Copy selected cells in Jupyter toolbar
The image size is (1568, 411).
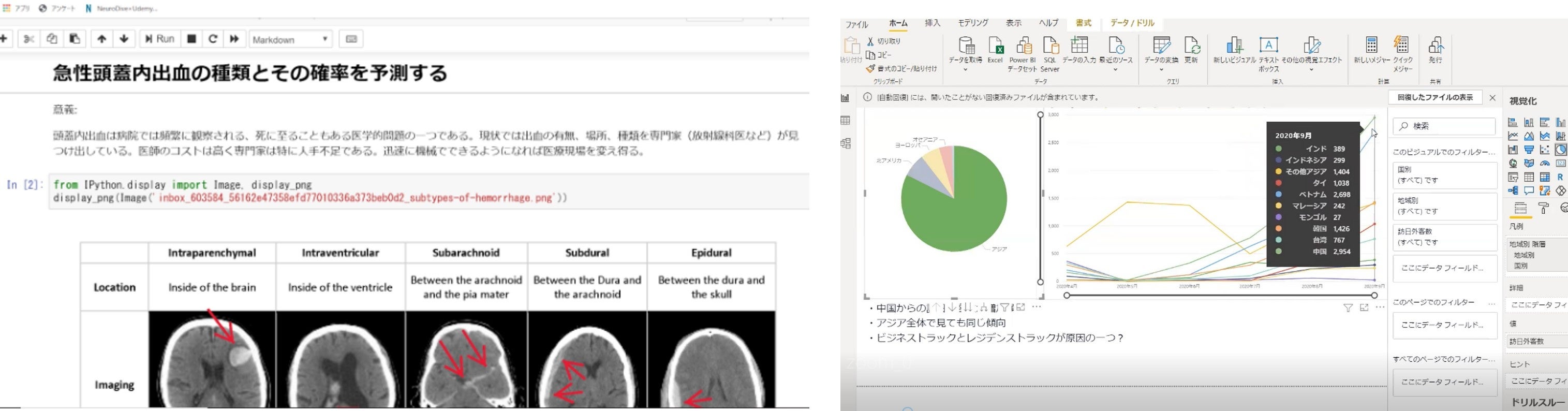[52, 39]
